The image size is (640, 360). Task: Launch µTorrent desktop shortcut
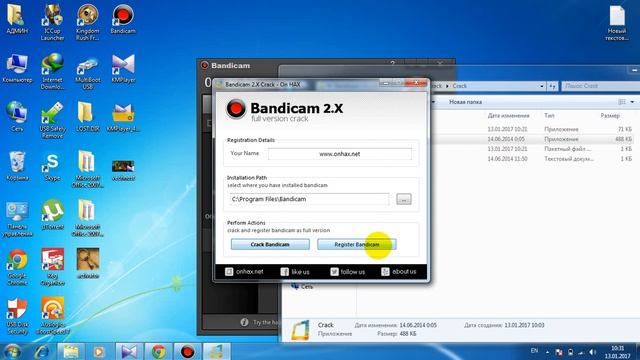coord(52,215)
